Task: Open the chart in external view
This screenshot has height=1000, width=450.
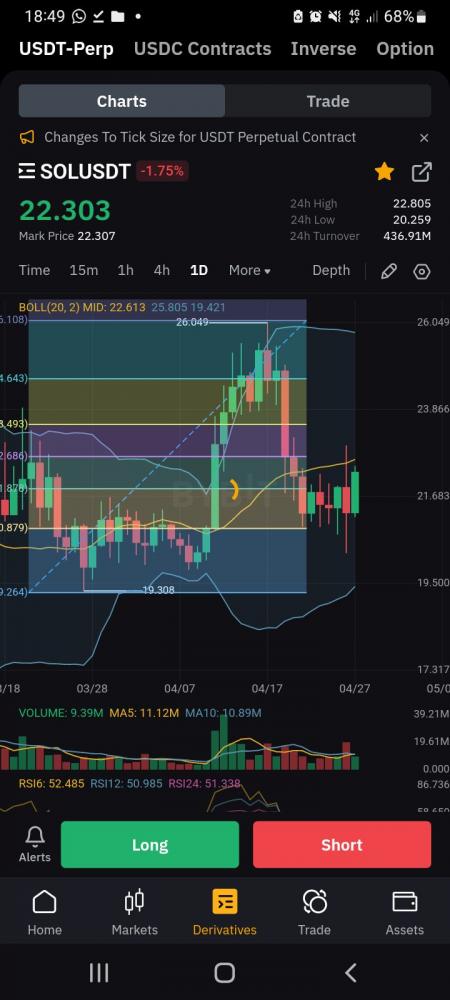Action: click(421, 172)
